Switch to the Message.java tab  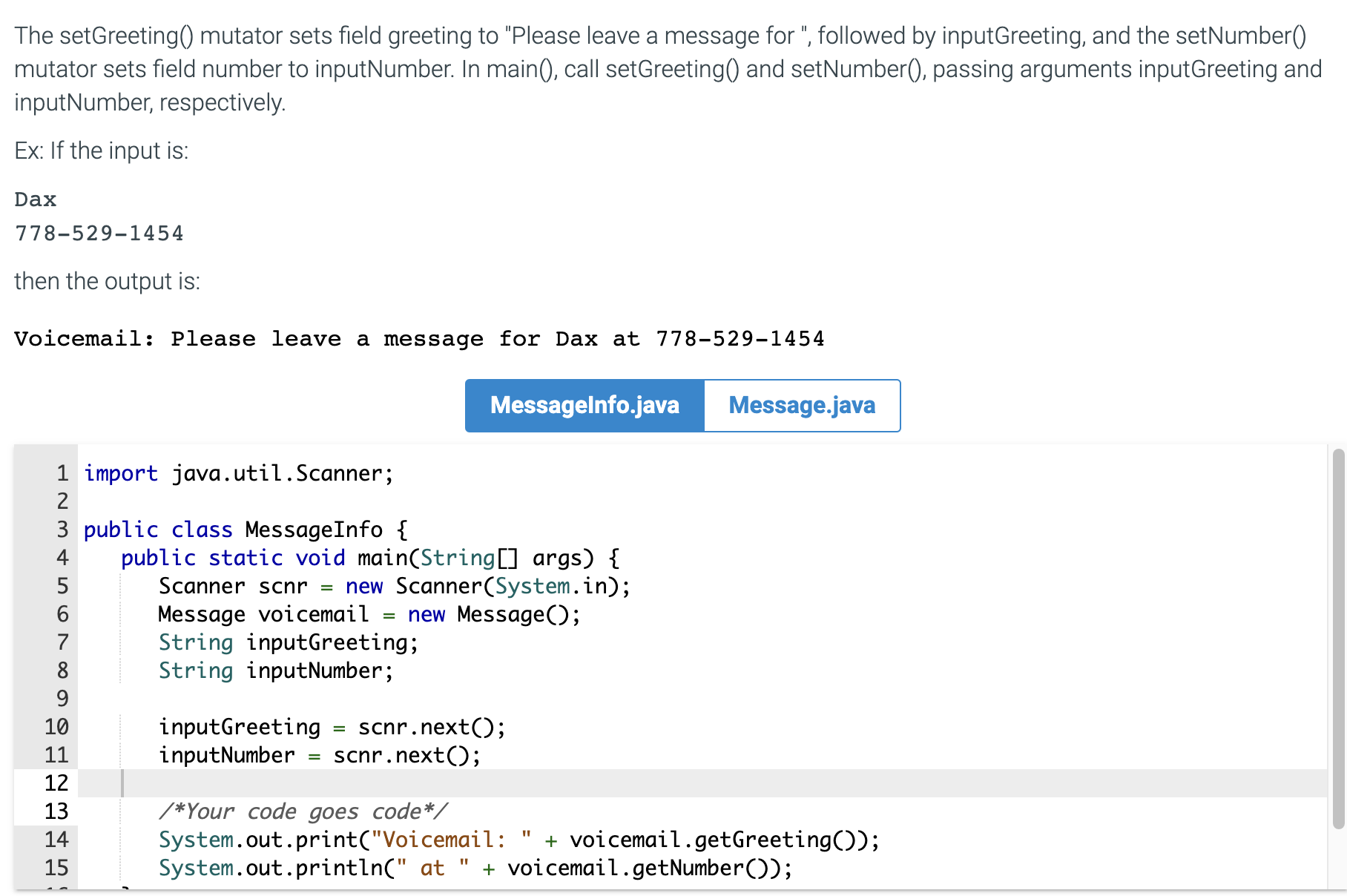point(802,406)
